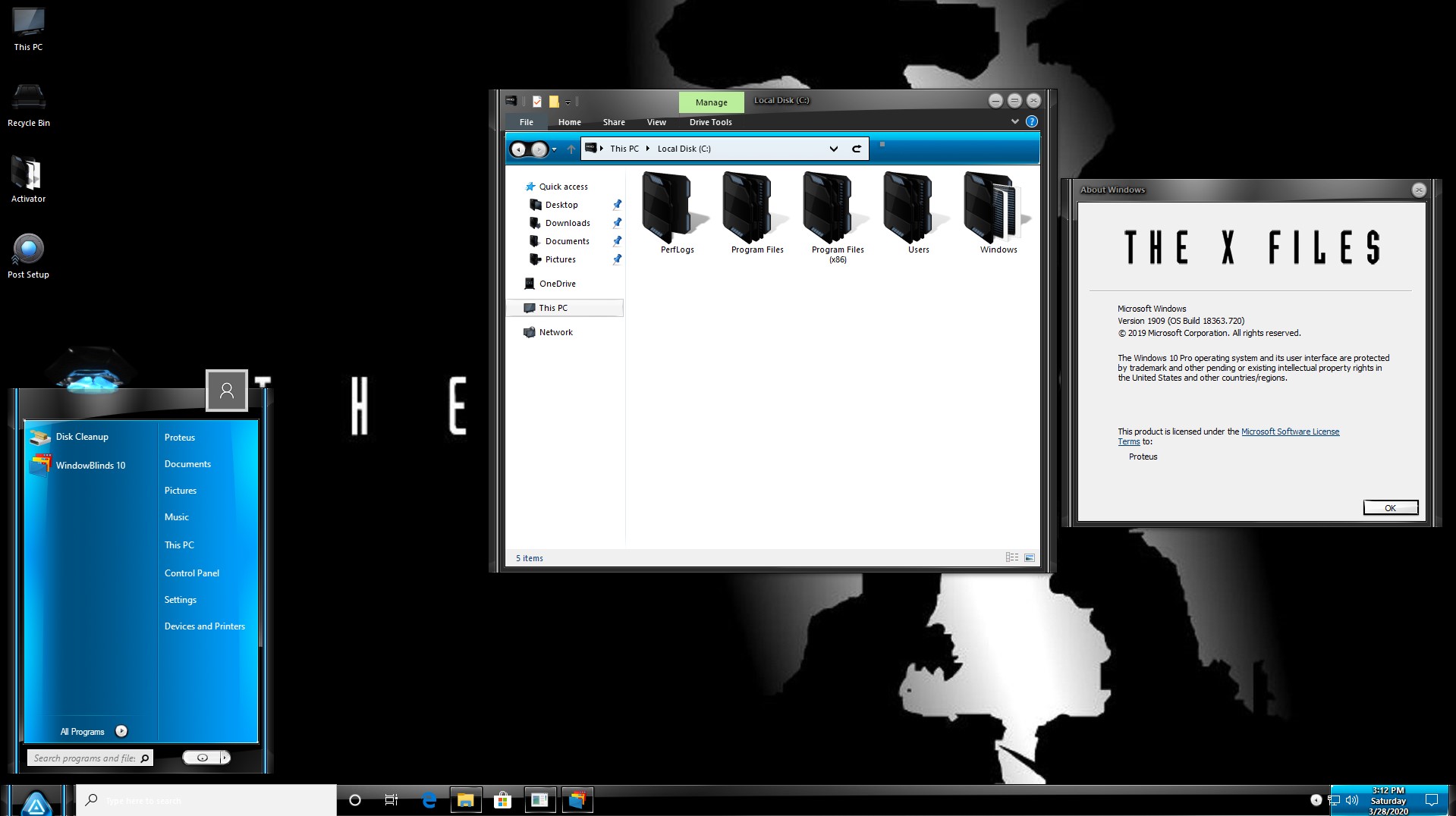The image size is (1456, 816).
Task: Click the clock and date in taskbar
Action: [1388, 801]
